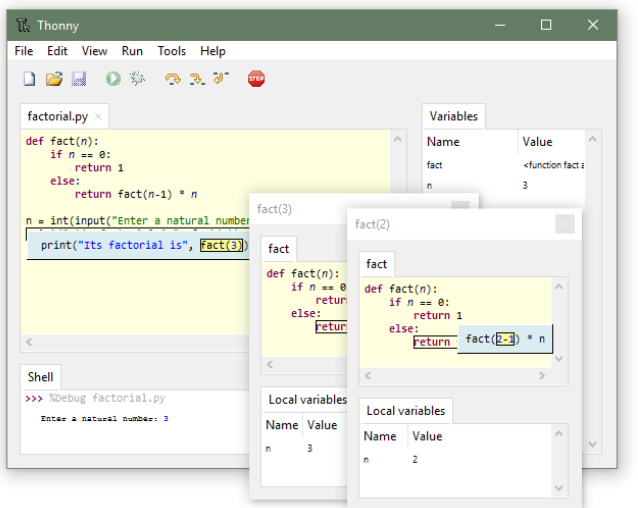
Task: Click Name column header in Variables panel
Action: 471,142
